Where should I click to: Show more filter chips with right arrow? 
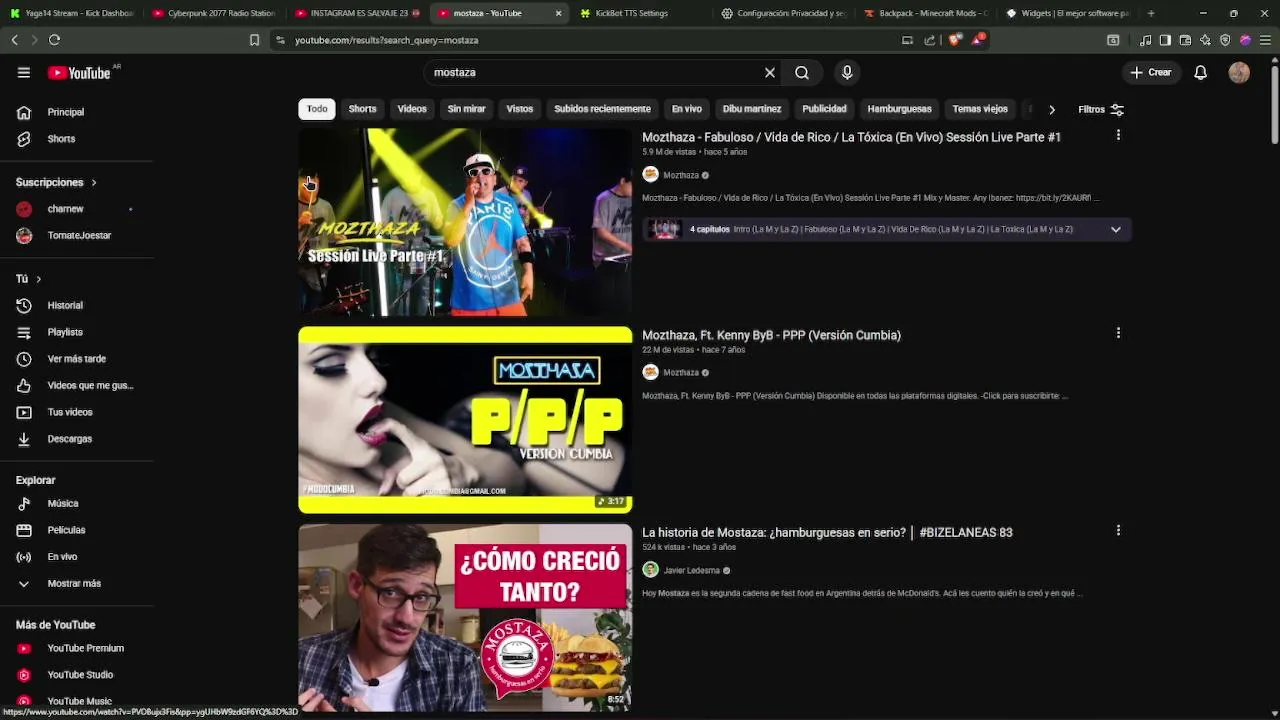point(1051,109)
